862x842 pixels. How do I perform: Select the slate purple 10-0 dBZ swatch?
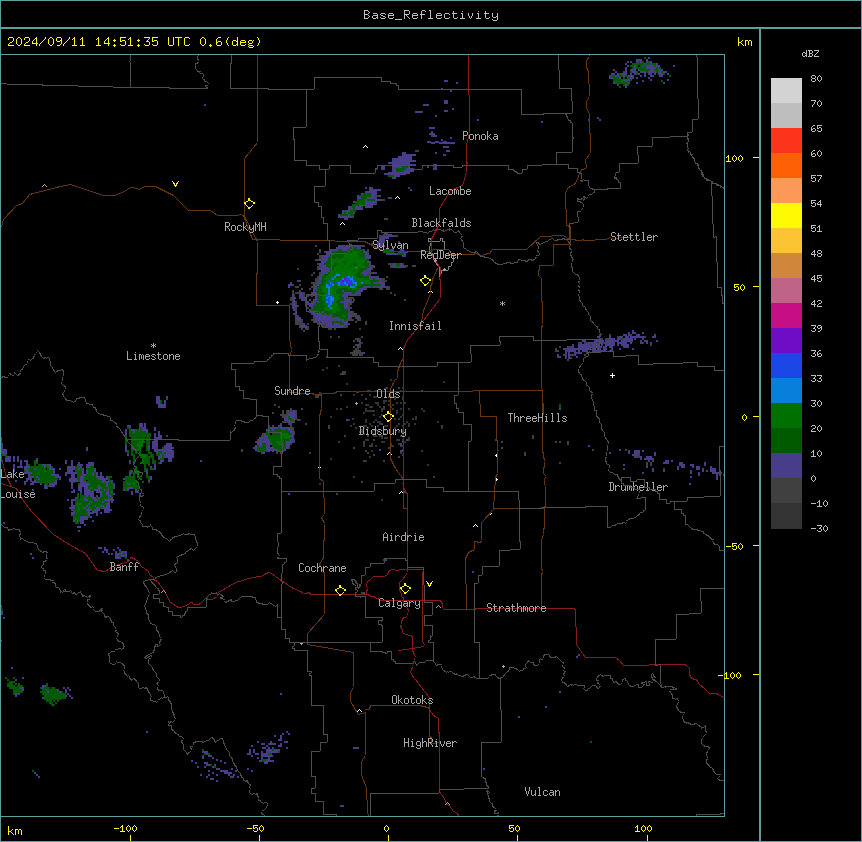coord(786,466)
